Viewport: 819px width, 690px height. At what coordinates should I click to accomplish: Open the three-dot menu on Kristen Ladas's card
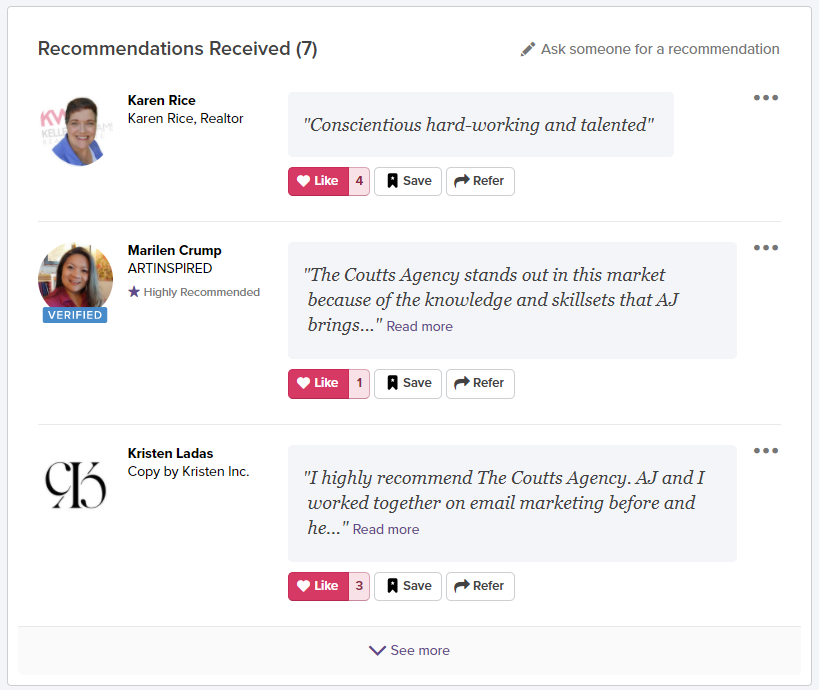765,450
